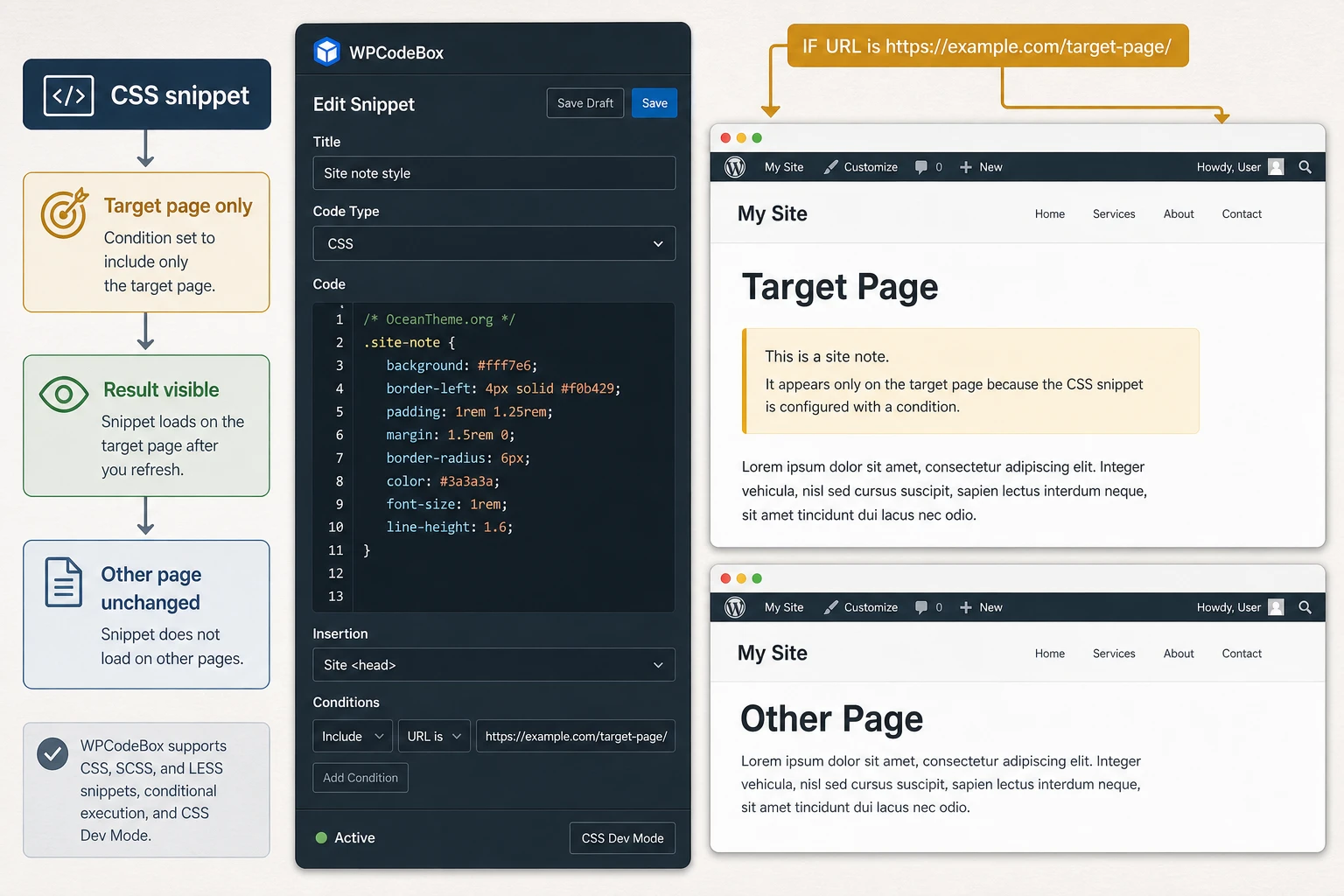Click Howdy, User in Other Page admin bar
The height and width of the screenshot is (896, 1344).
point(1228,607)
